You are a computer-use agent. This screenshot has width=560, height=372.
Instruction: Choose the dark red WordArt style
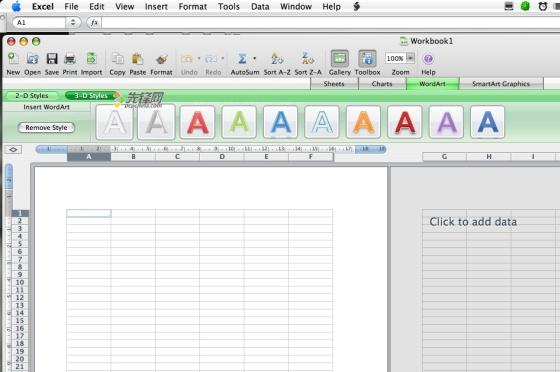(405, 122)
